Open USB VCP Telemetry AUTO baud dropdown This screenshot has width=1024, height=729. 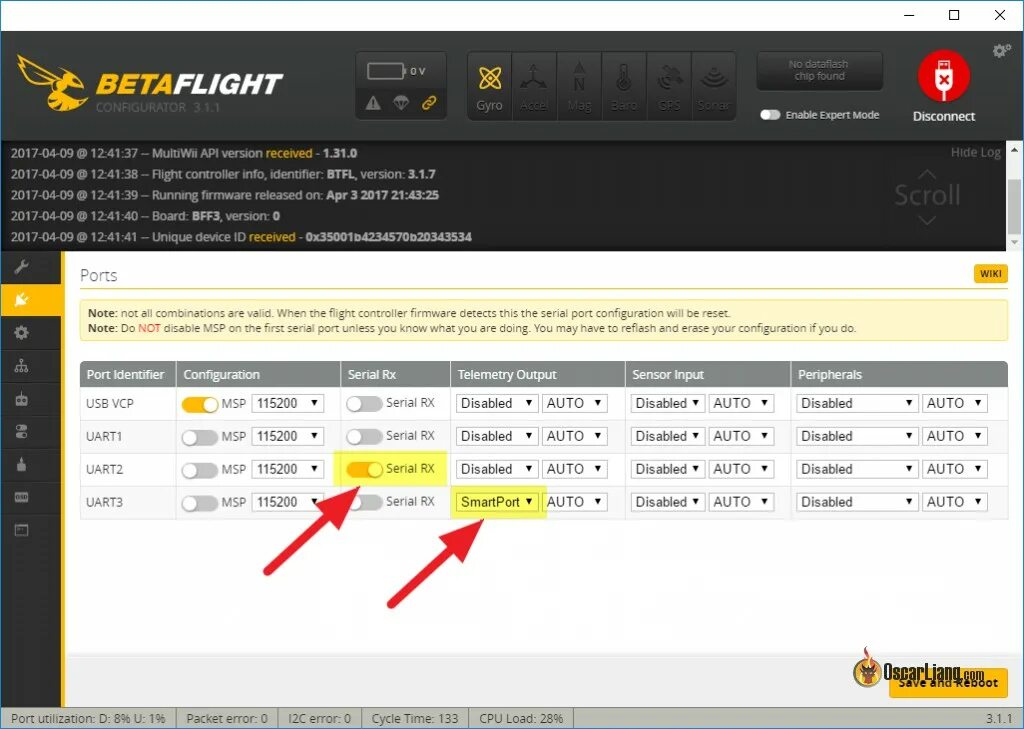pyautogui.click(x=575, y=403)
